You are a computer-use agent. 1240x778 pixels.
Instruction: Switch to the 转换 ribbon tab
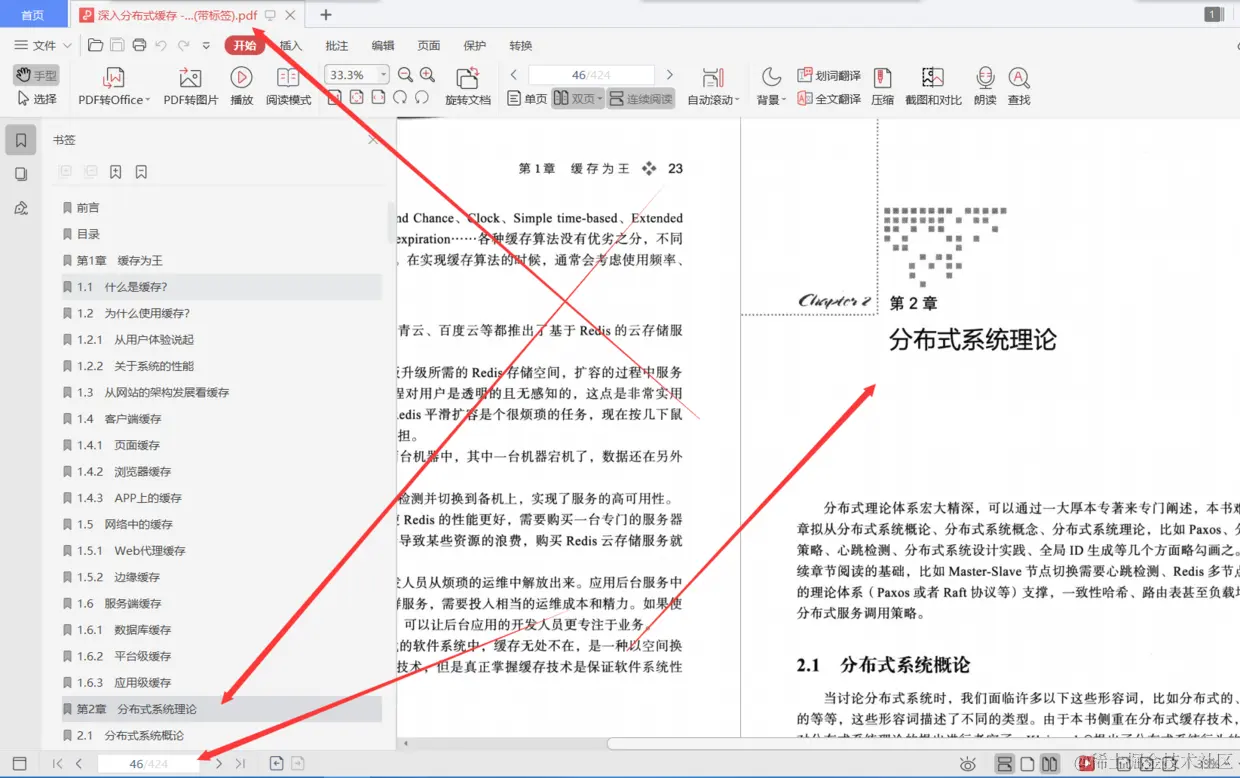[x=521, y=45]
